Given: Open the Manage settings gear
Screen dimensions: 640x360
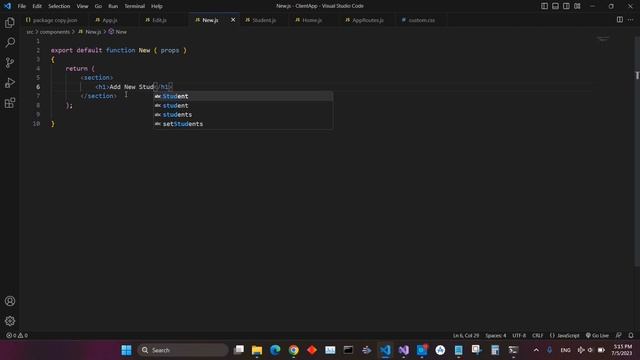Looking at the screenshot, I should tap(10, 321).
